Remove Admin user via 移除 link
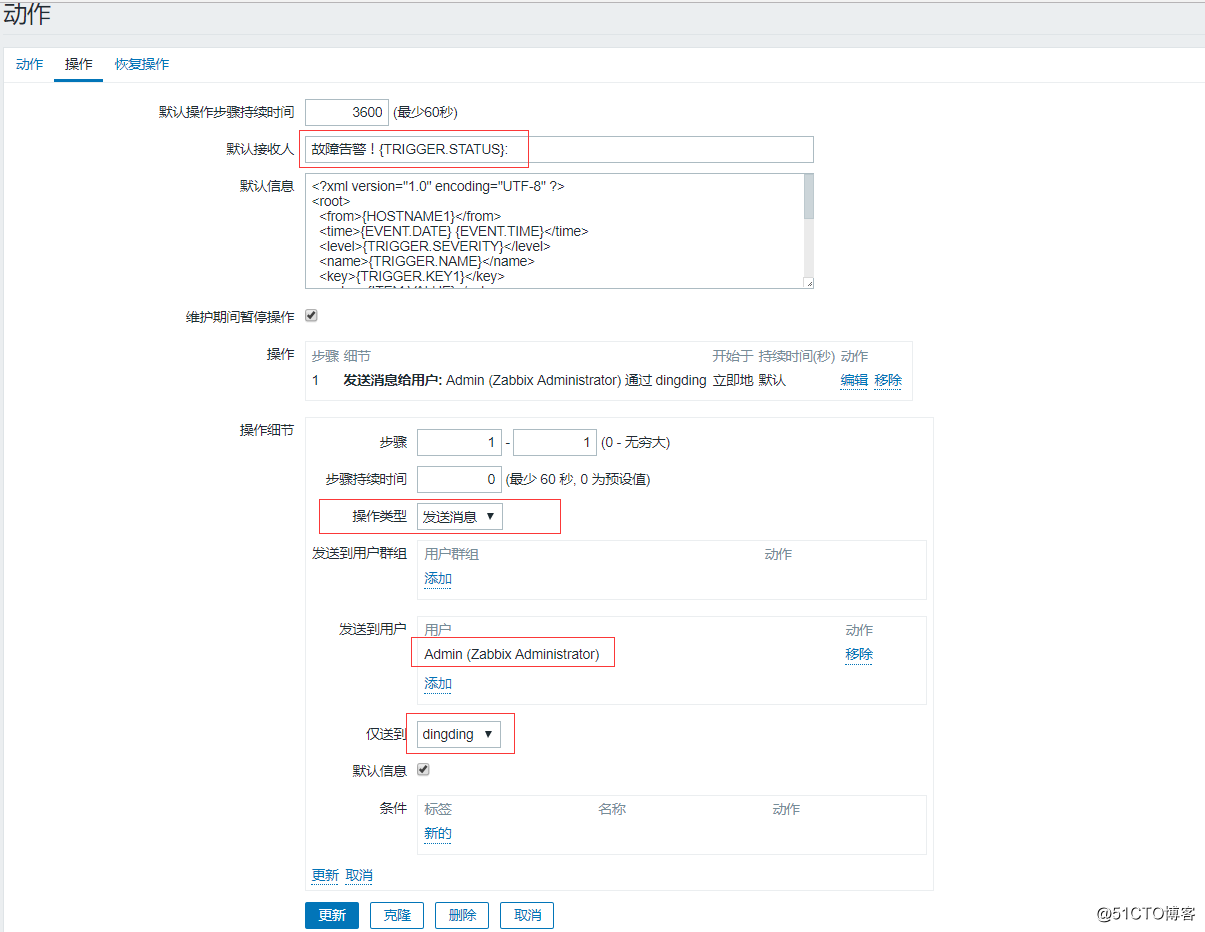 point(858,653)
